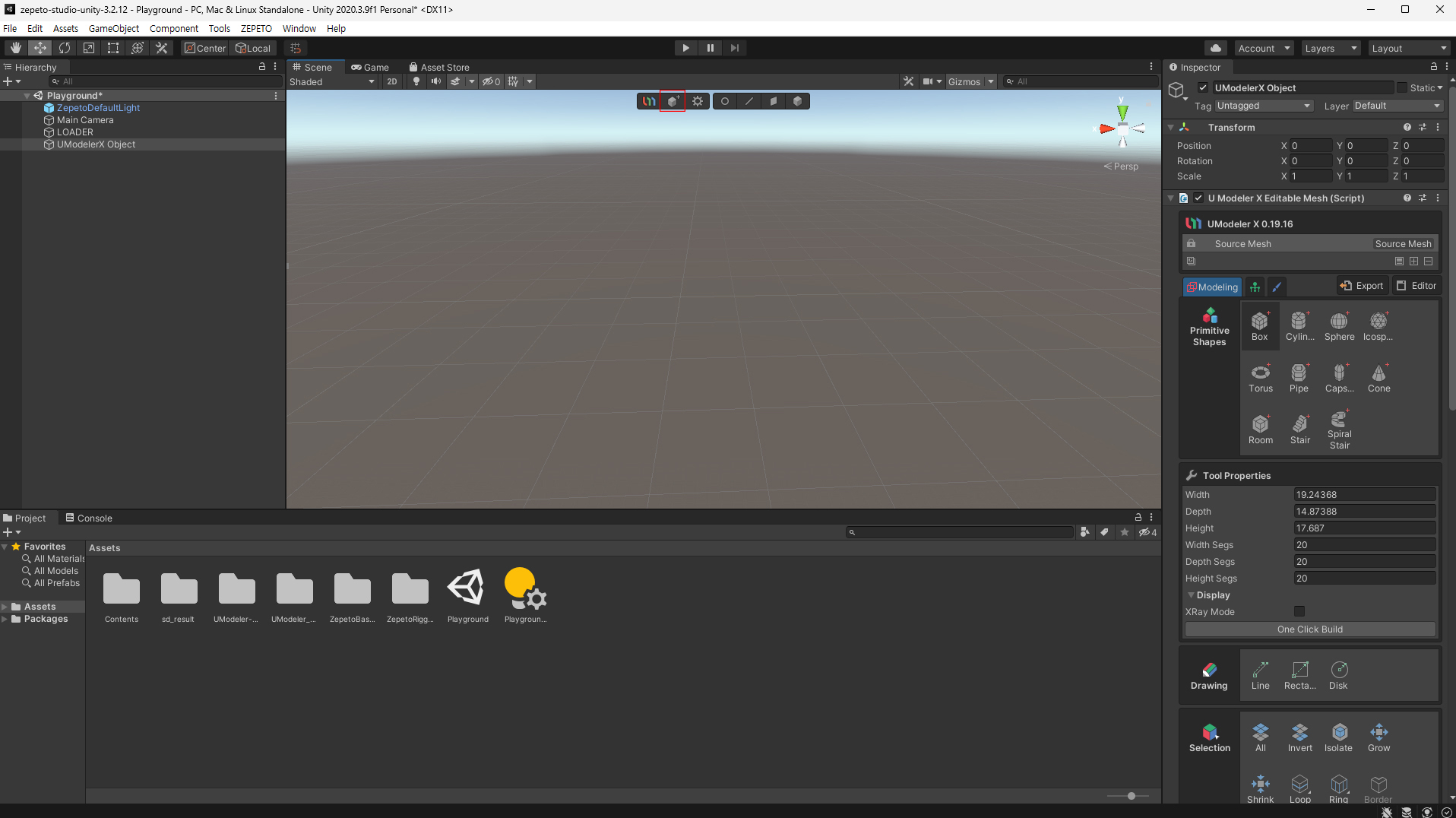The height and width of the screenshot is (818, 1456).
Task: Toggle 2D scene view mode
Action: click(391, 81)
